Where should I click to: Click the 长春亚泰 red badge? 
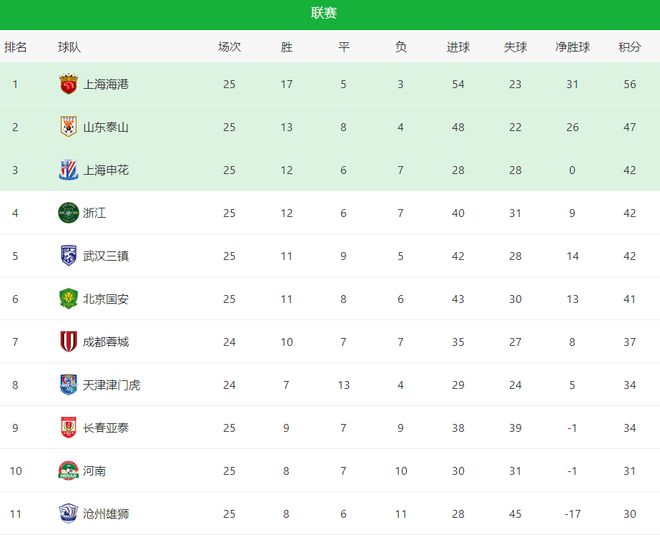click(x=68, y=428)
